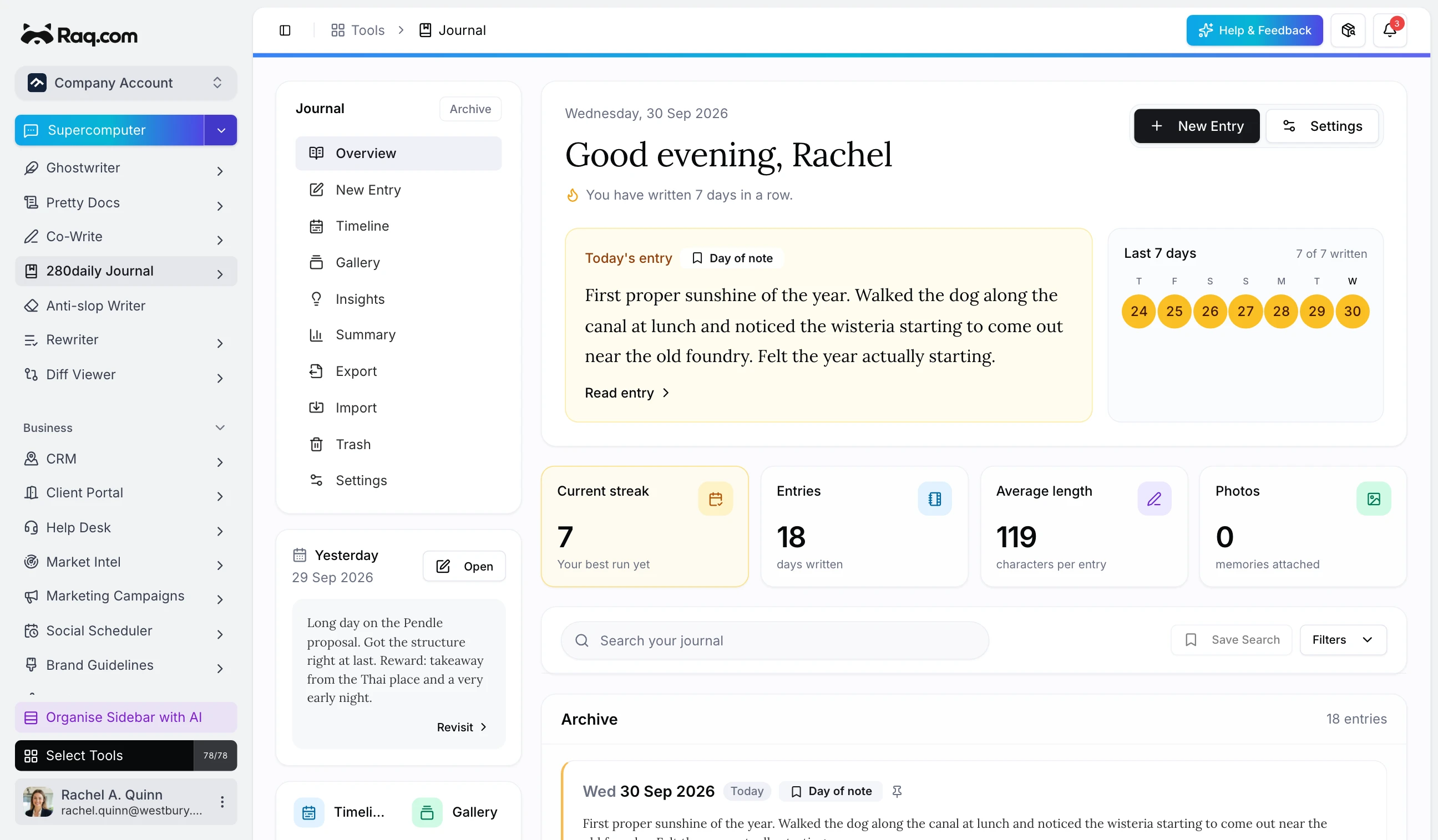Open yesterday's entry with Open button
This screenshot has height=840, width=1438.
coord(464,566)
